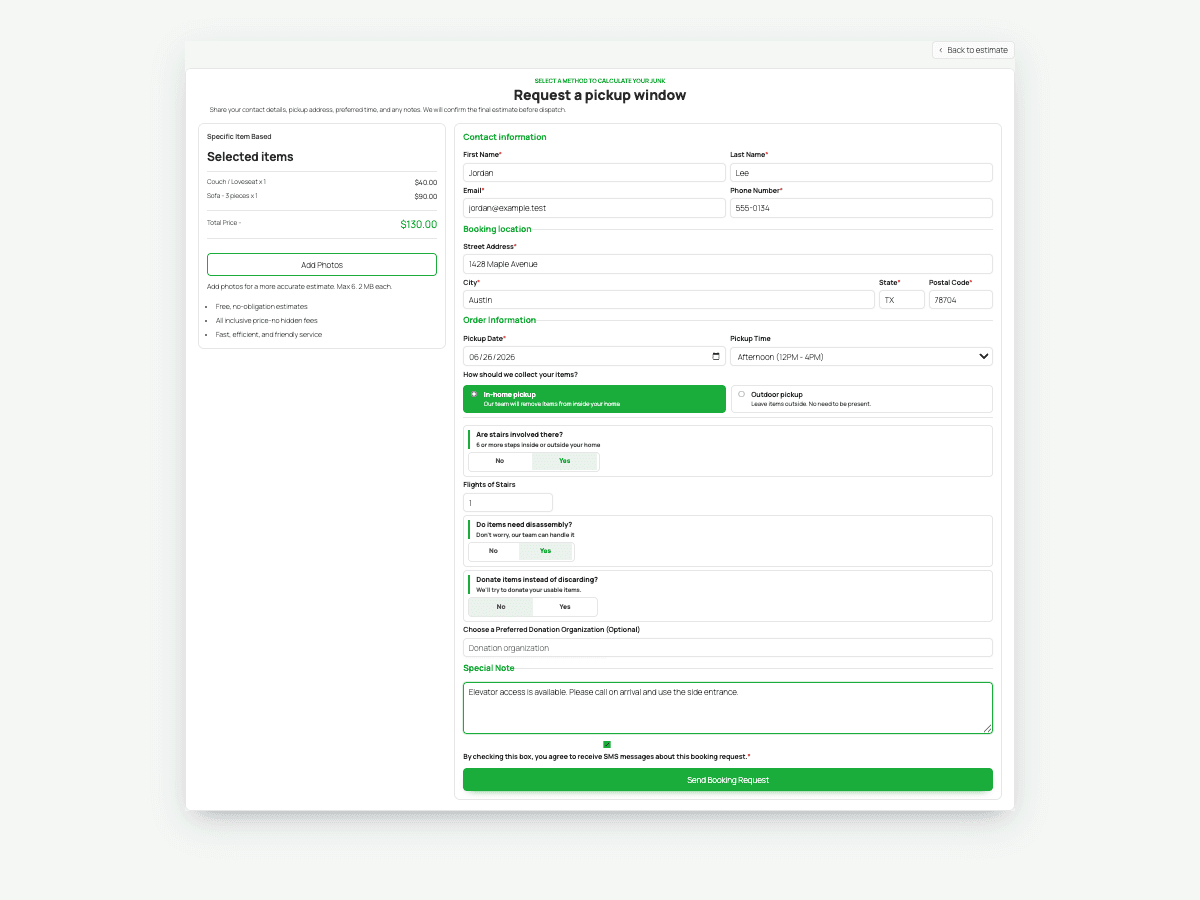Focus the First Name field
This screenshot has height=900, width=1200.
tap(594, 173)
